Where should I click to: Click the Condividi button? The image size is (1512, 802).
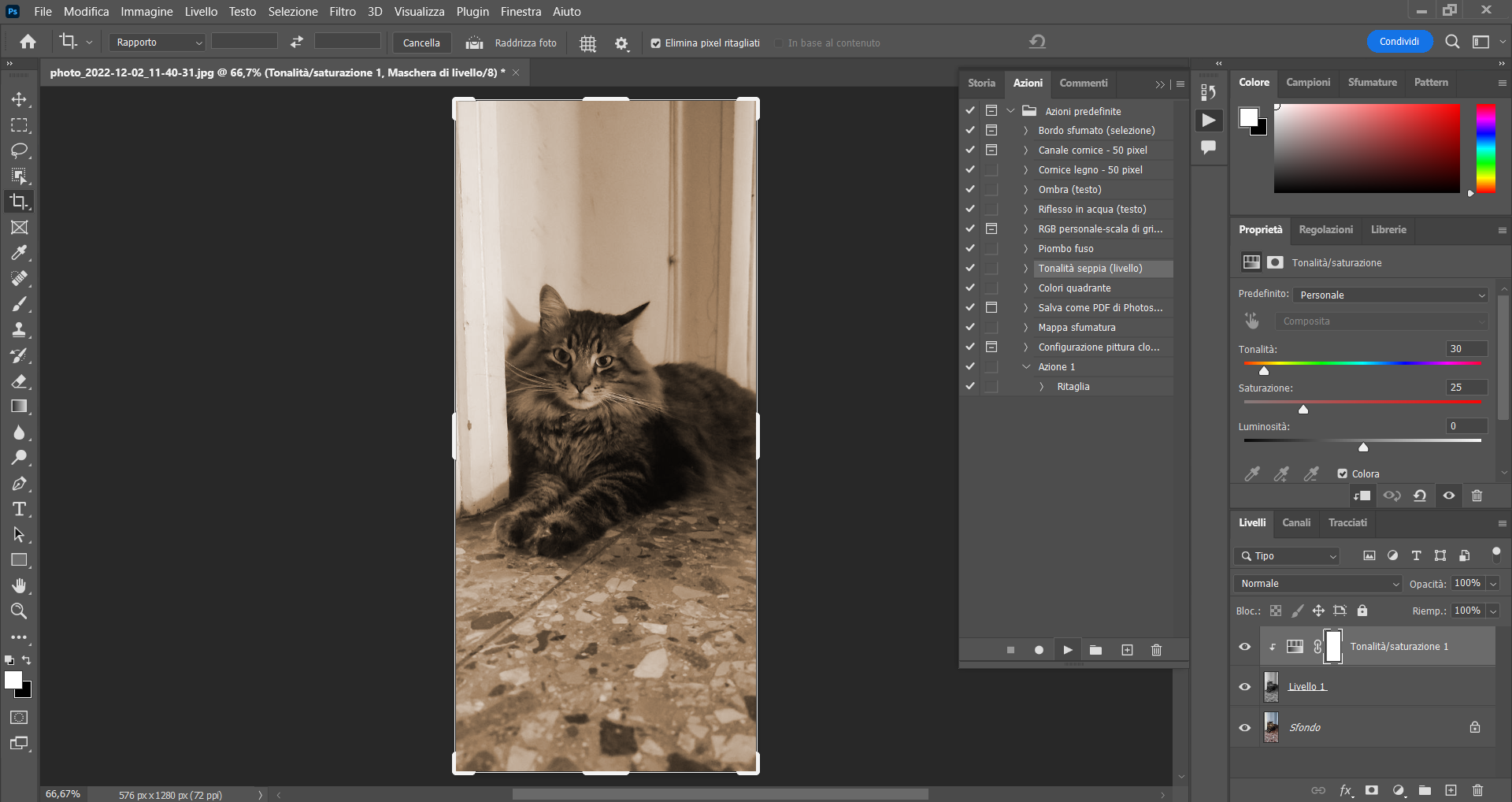tap(1399, 41)
